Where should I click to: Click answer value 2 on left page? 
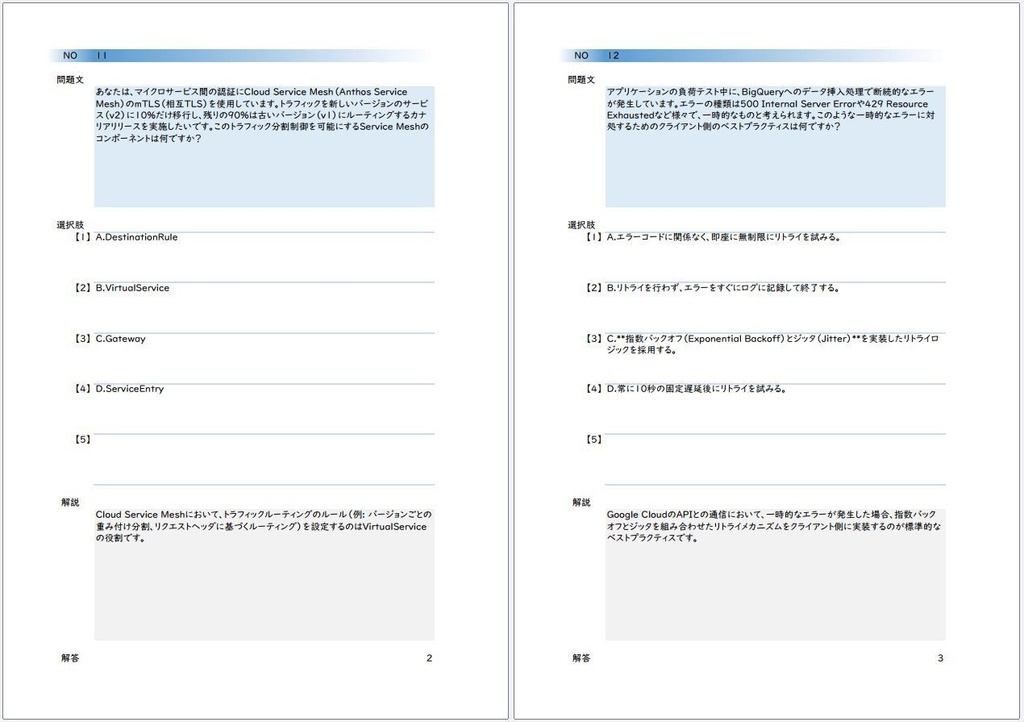tap(429, 658)
